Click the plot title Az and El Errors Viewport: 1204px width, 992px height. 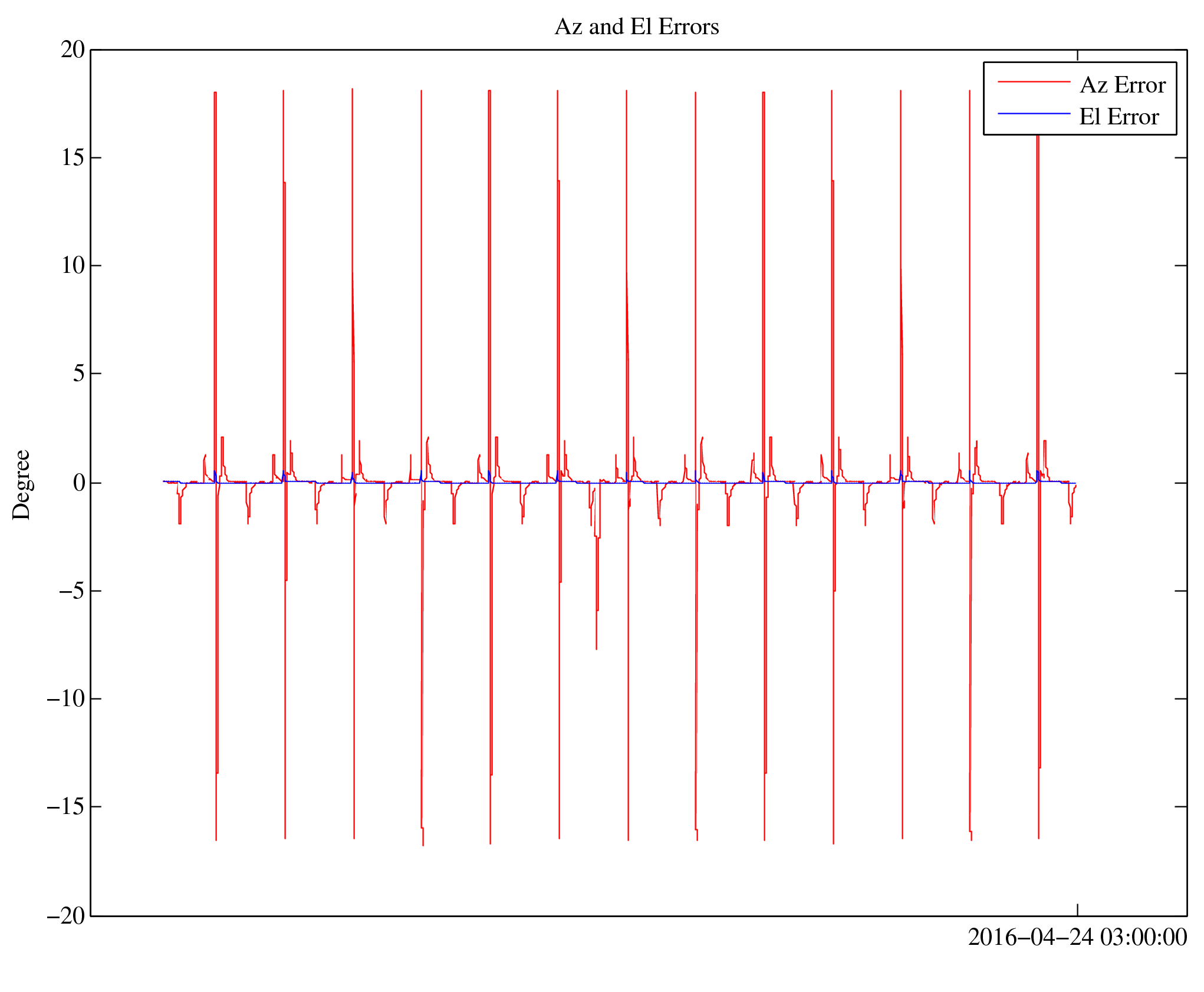click(636, 27)
